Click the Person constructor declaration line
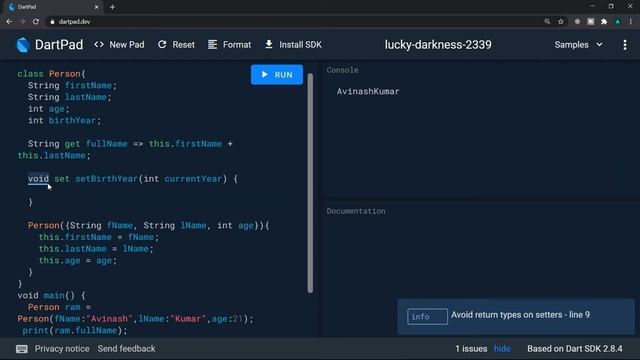 (149, 225)
